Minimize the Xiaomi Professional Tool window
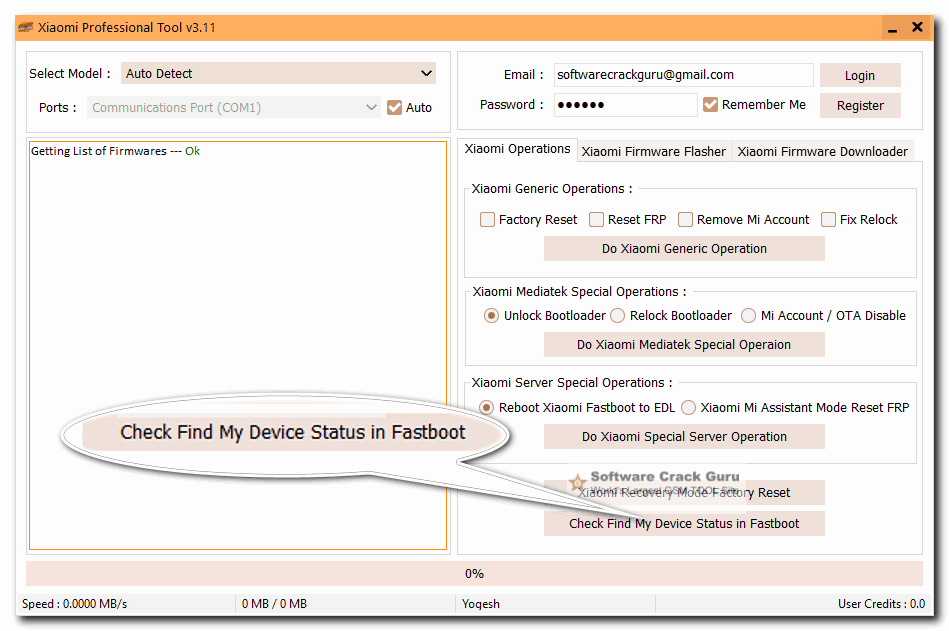The image size is (949, 631). (892, 28)
